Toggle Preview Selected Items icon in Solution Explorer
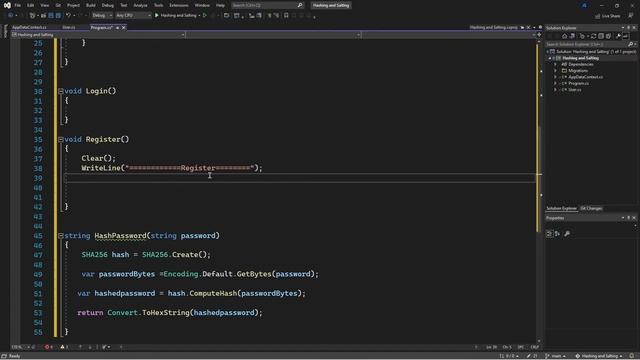 coord(625,36)
